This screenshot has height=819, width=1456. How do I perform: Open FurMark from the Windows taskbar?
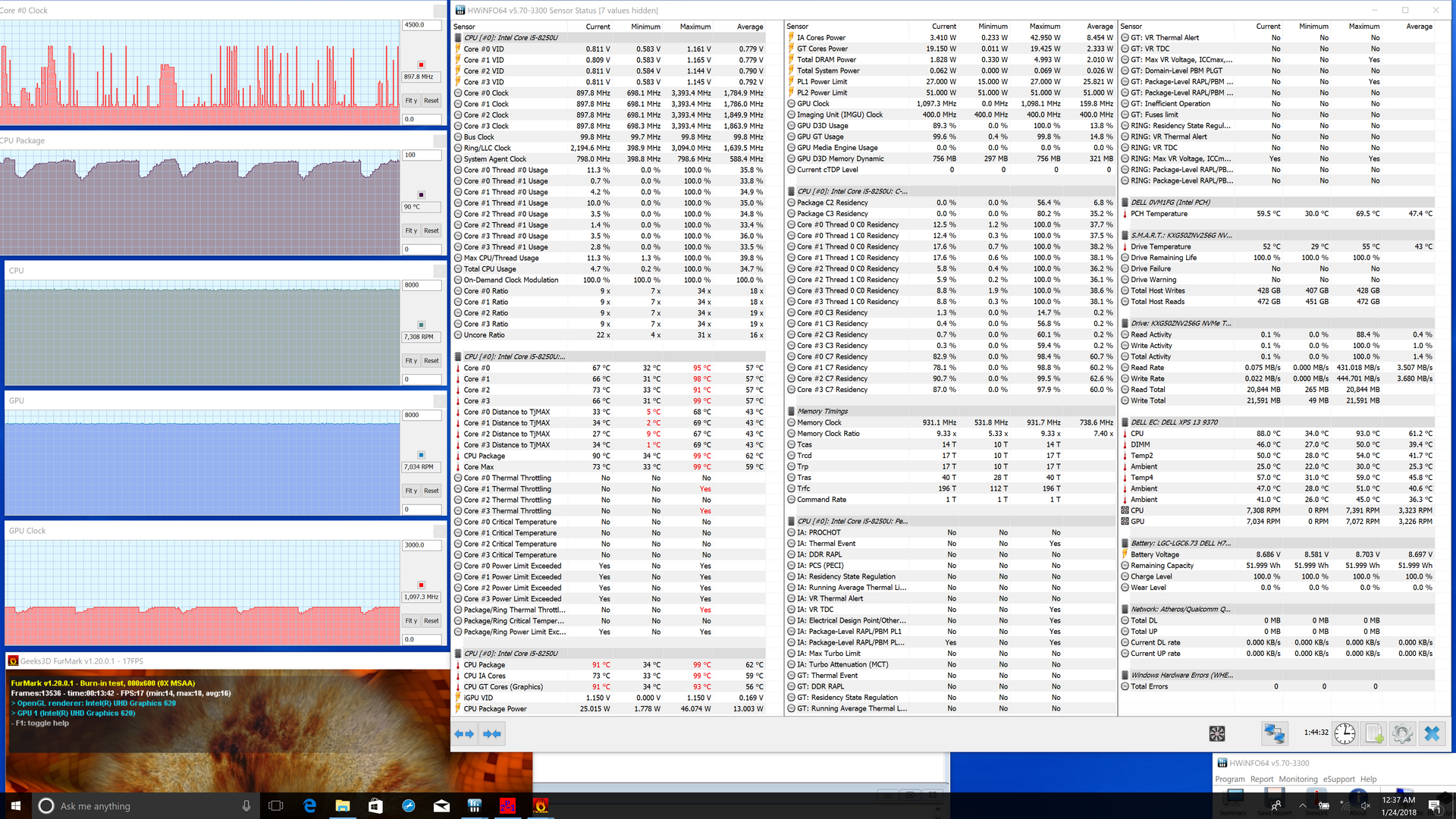click(x=541, y=805)
